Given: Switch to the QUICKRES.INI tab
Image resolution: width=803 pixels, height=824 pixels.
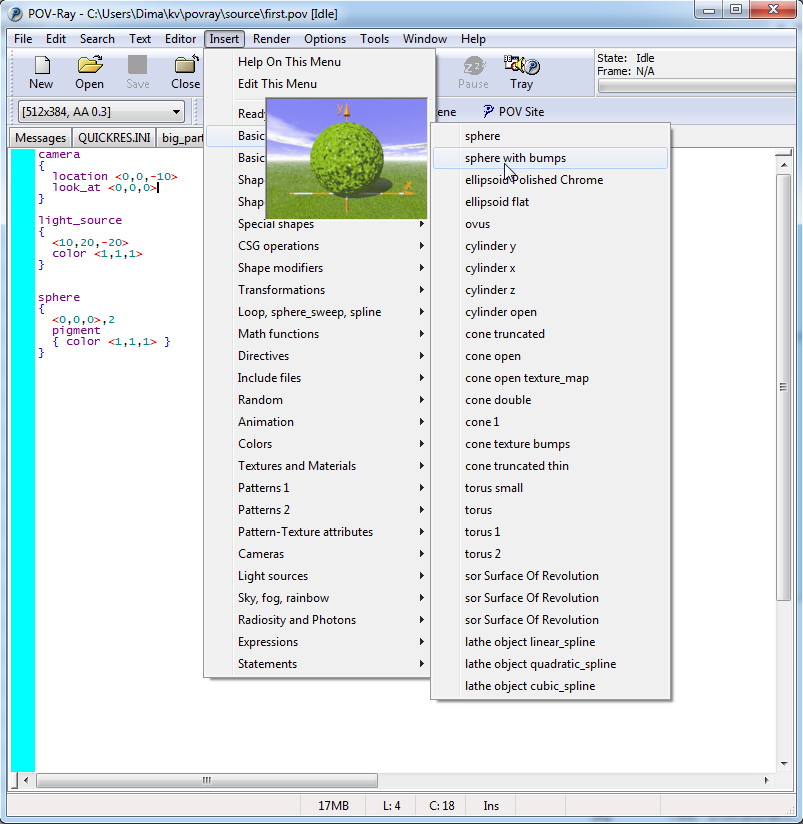Looking at the screenshot, I should pos(114,138).
